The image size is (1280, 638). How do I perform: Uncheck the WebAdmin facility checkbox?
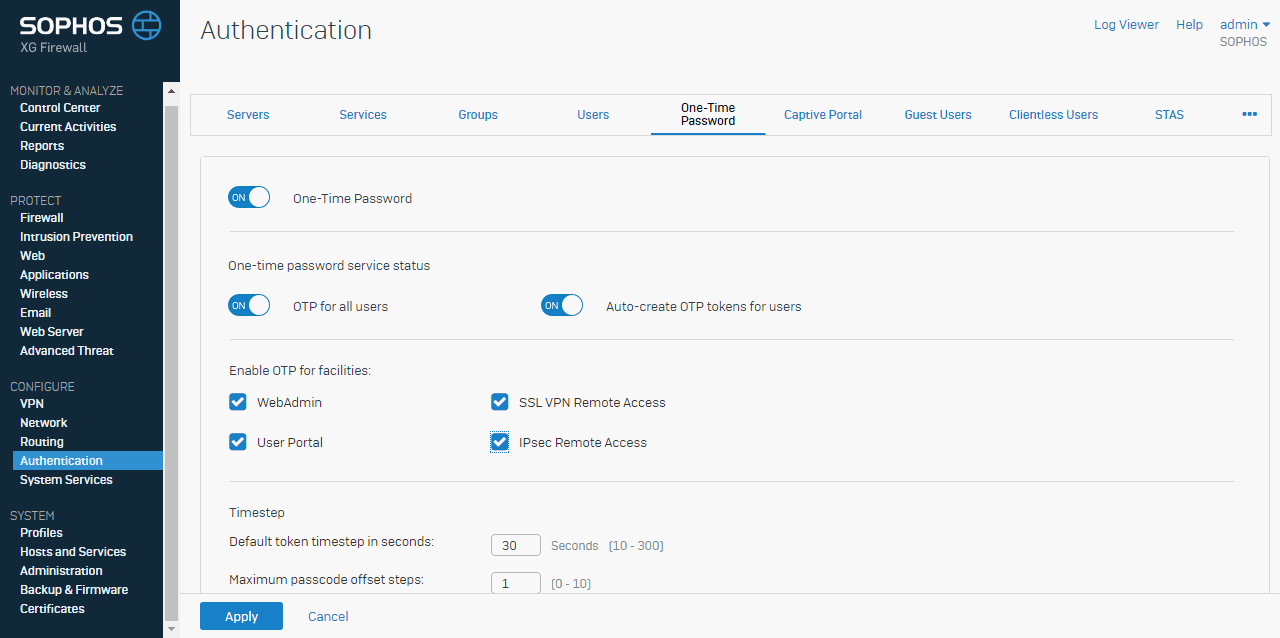tap(238, 402)
